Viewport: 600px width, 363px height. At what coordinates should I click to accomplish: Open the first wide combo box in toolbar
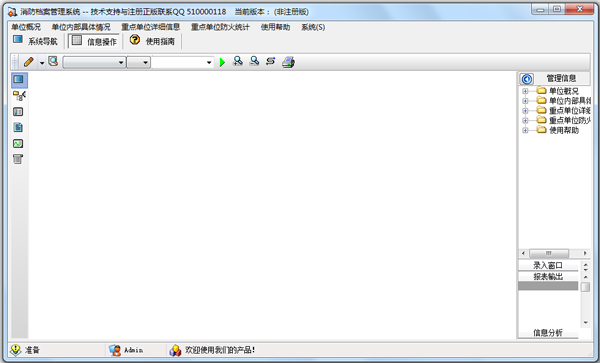point(95,62)
